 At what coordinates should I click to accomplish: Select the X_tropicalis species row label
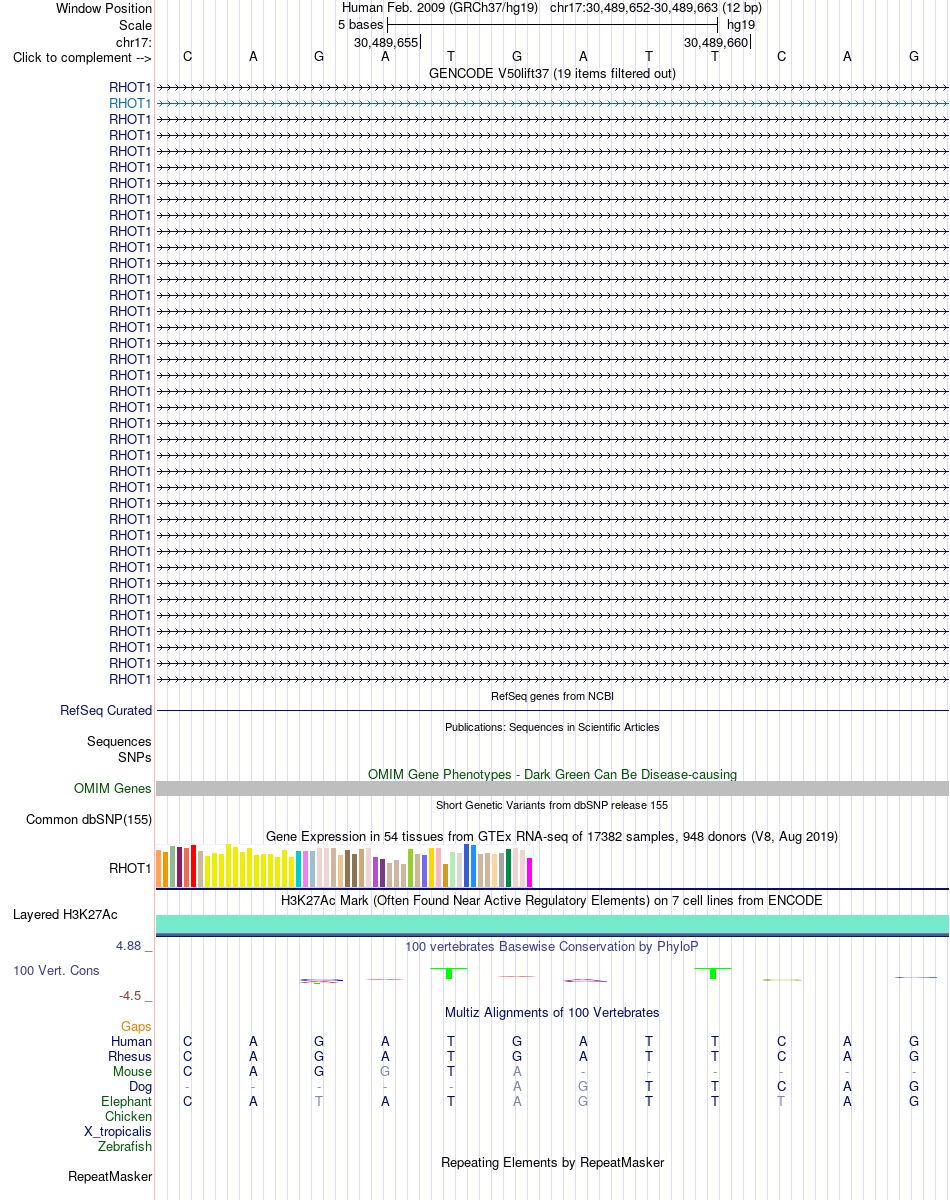[118, 1131]
